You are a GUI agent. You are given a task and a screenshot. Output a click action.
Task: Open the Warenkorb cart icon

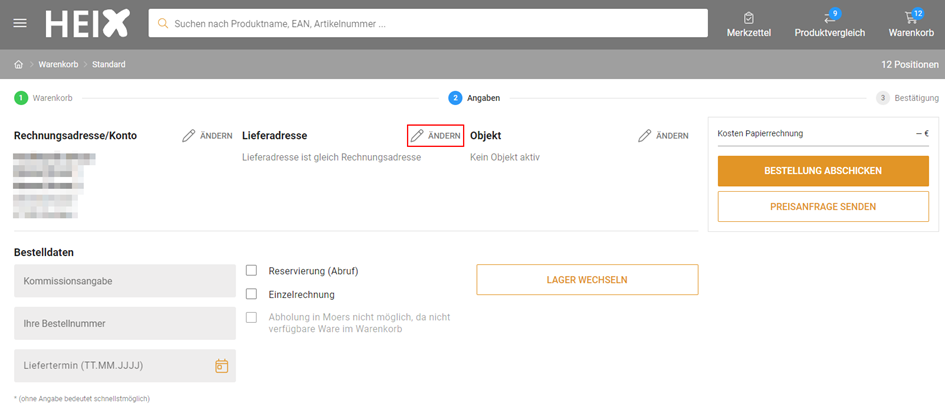click(x=911, y=24)
